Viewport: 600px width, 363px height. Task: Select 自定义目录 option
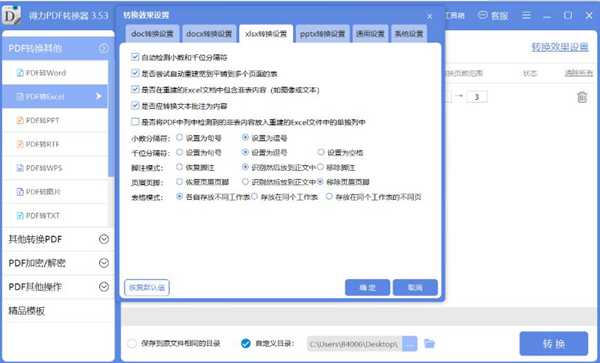click(x=246, y=343)
